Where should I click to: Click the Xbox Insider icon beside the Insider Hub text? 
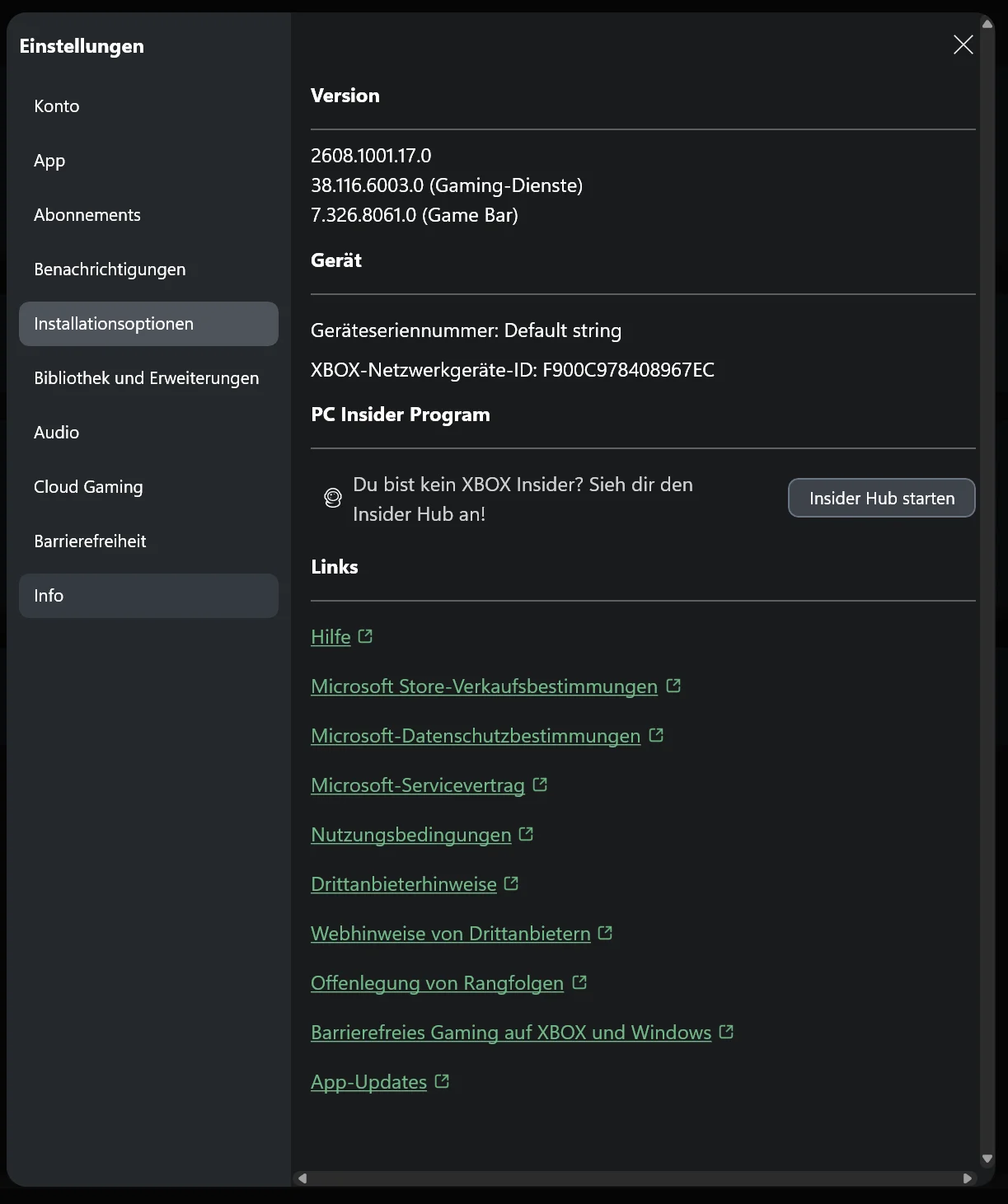coord(333,498)
